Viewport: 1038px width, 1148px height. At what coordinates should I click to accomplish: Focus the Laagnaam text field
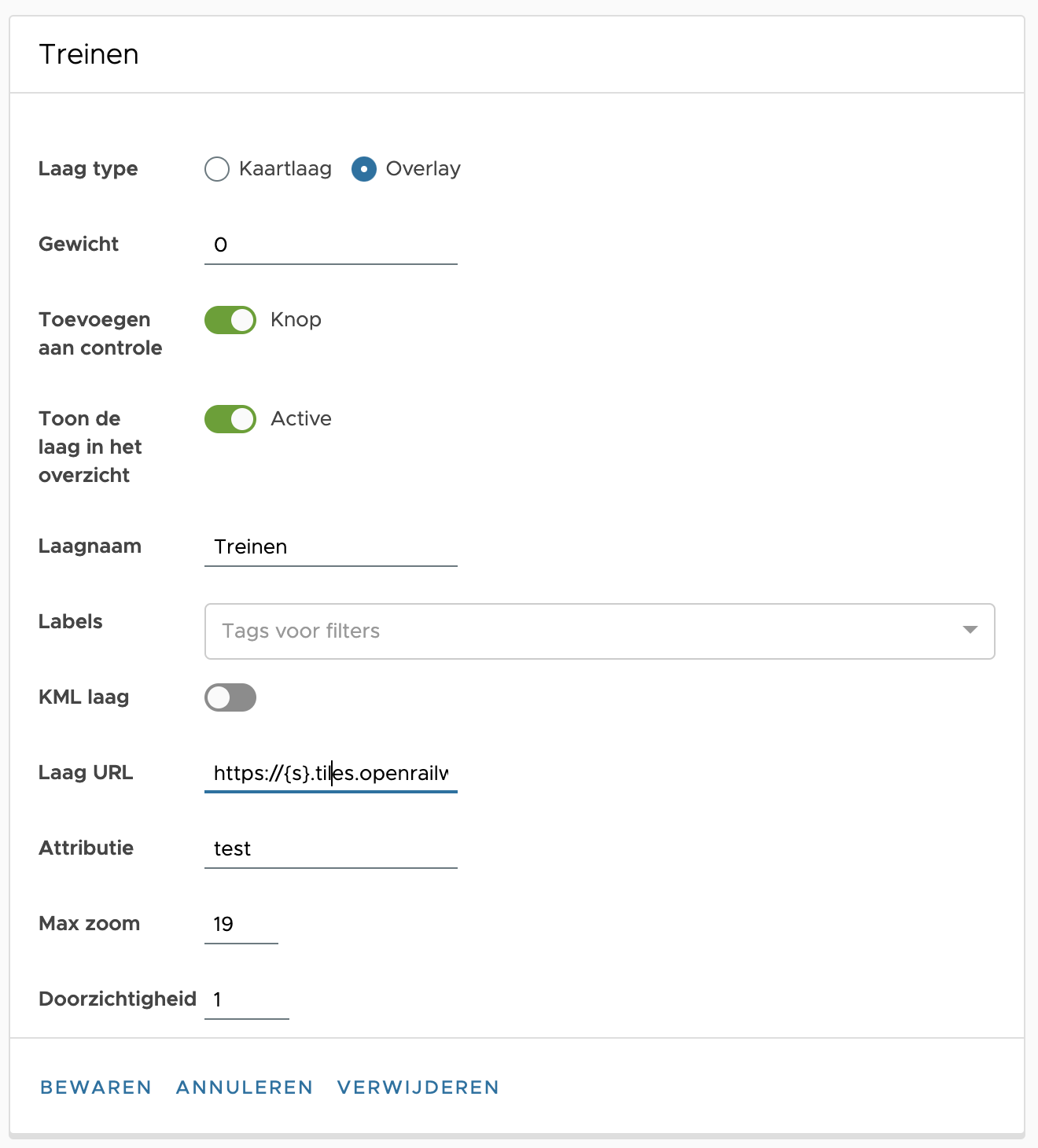(x=330, y=546)
